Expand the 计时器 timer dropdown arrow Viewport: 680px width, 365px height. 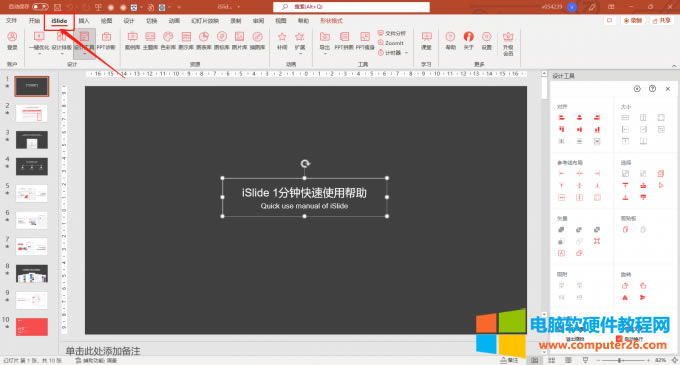[x=406, y=53]
